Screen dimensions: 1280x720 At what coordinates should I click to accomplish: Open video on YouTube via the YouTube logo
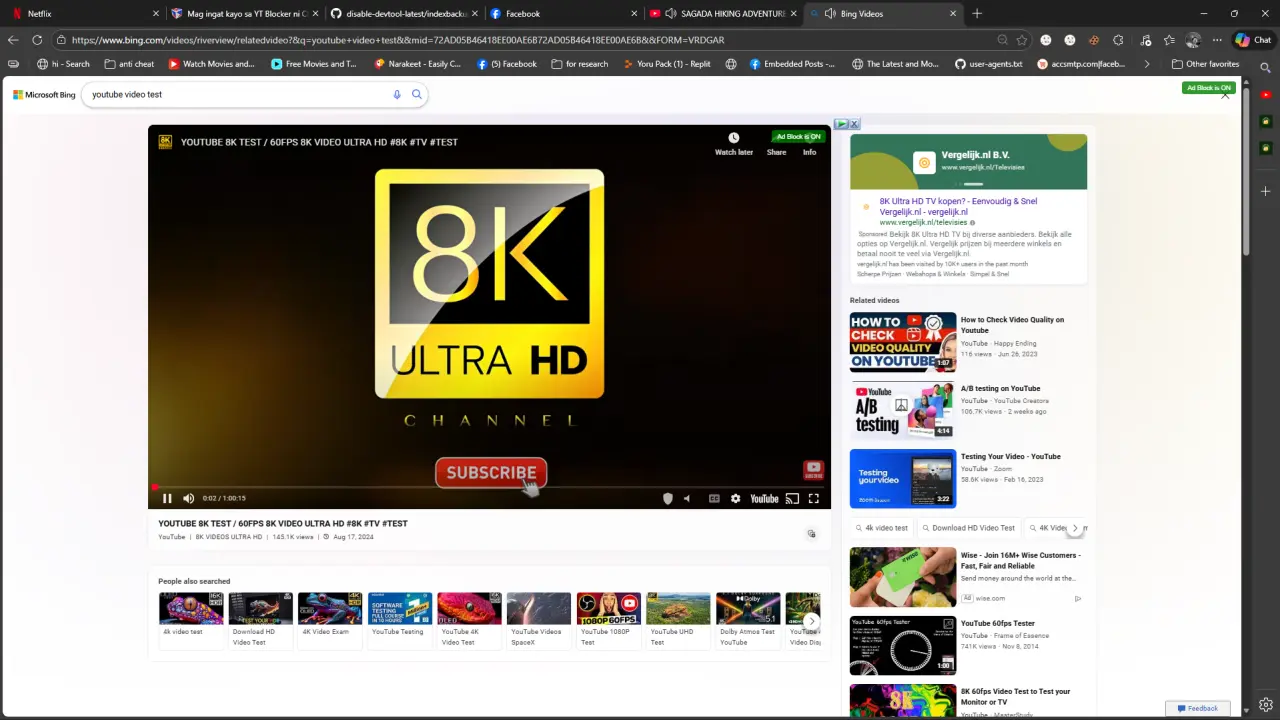pyautogui.click(x=764, y=498)
